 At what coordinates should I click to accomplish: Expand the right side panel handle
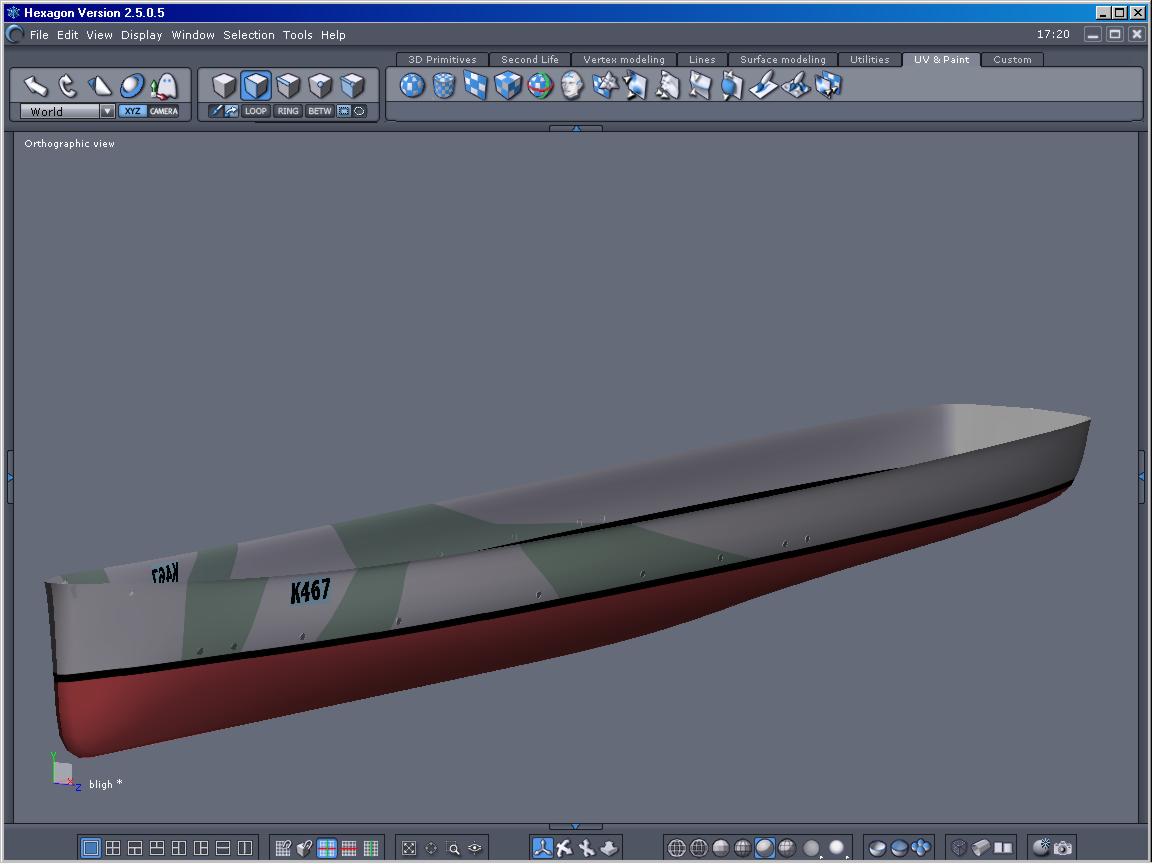pos(1142,477)
